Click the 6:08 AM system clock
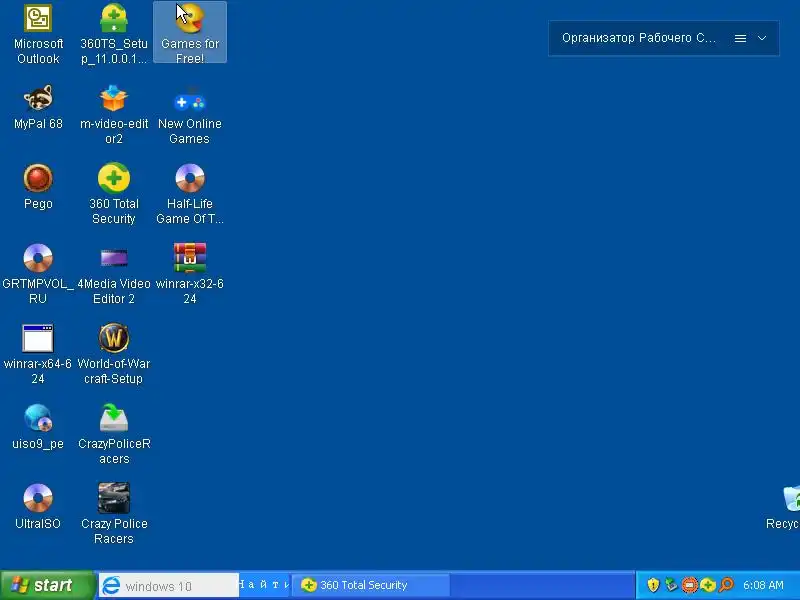This screenshot has height=600, width=800. pos(763,585)
